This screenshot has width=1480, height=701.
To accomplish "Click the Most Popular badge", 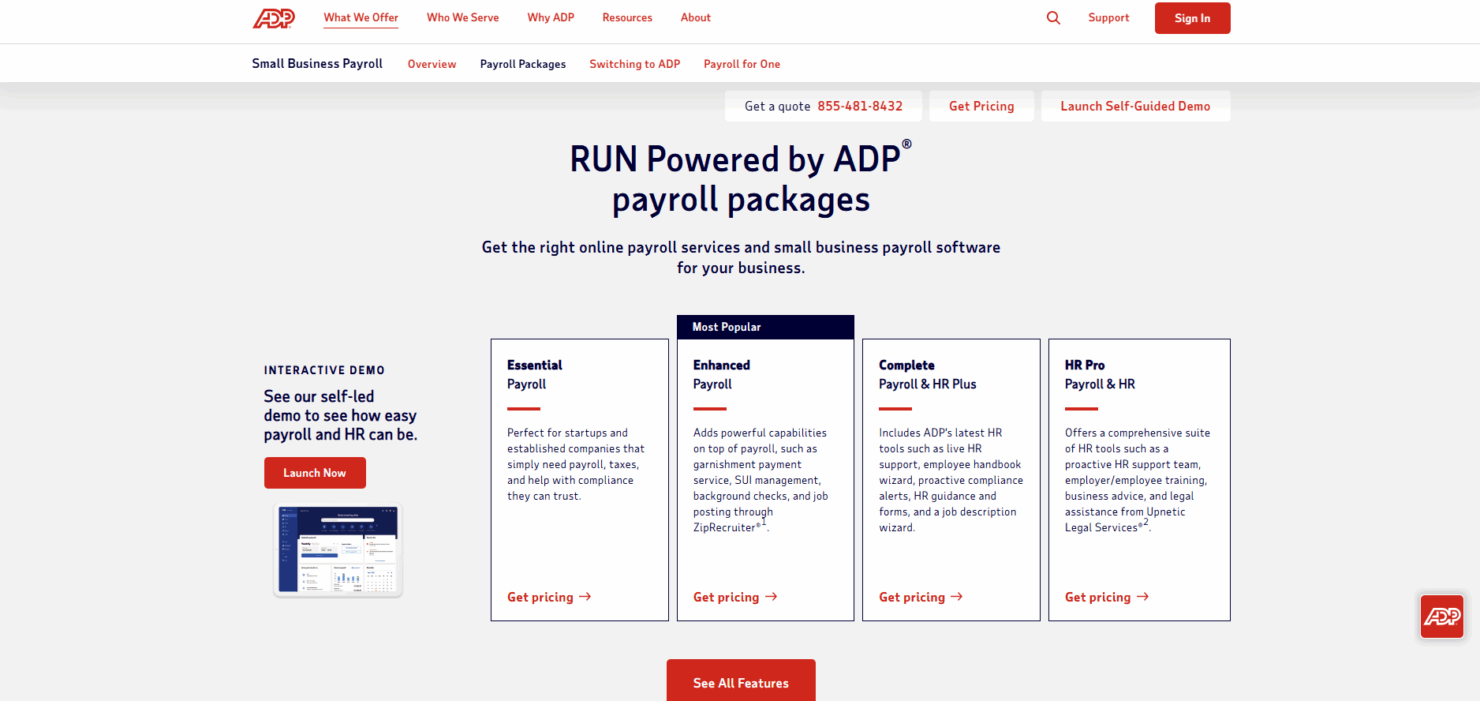I will coord(766,327).
